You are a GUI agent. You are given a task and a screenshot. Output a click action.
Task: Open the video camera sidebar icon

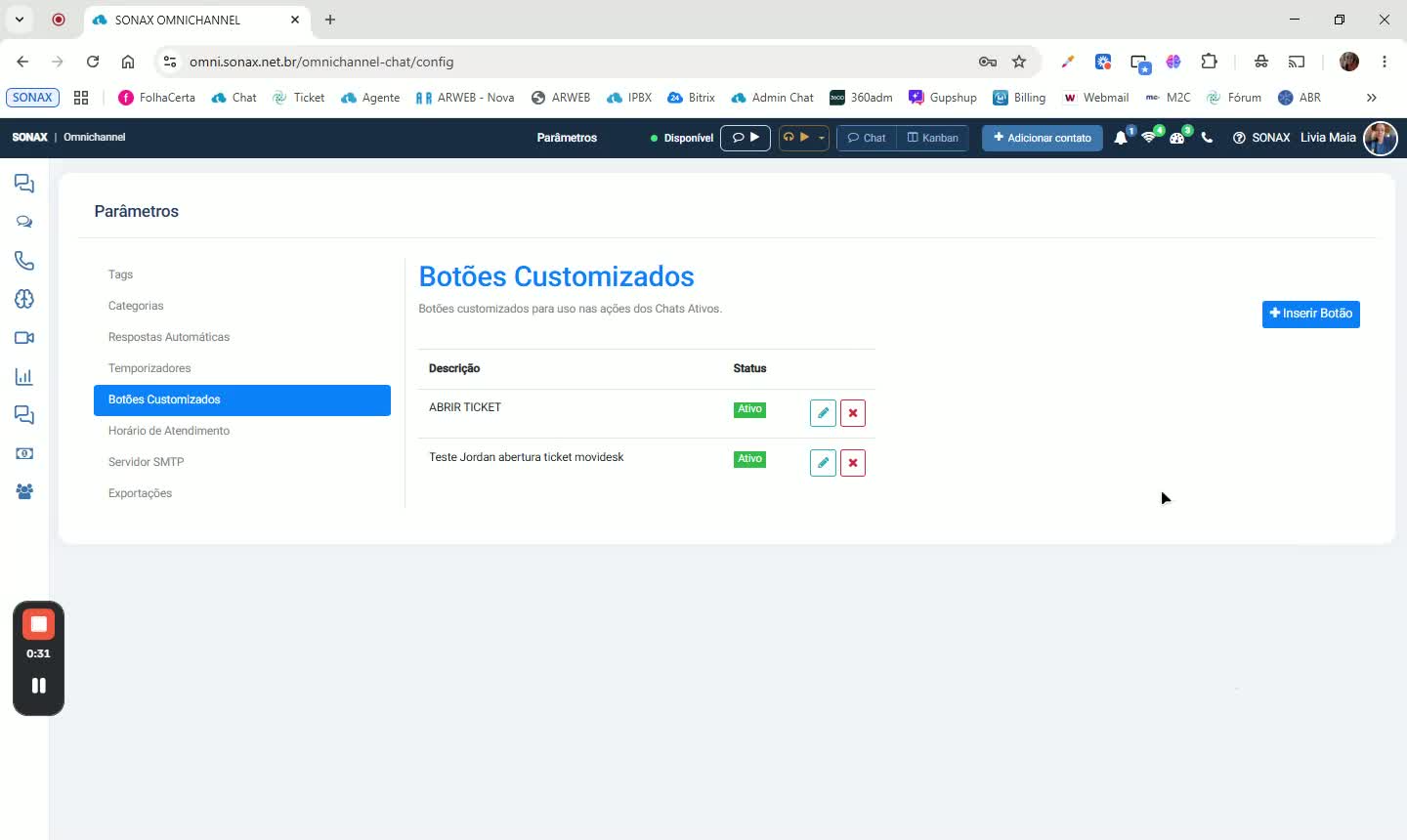coord(24,338)
